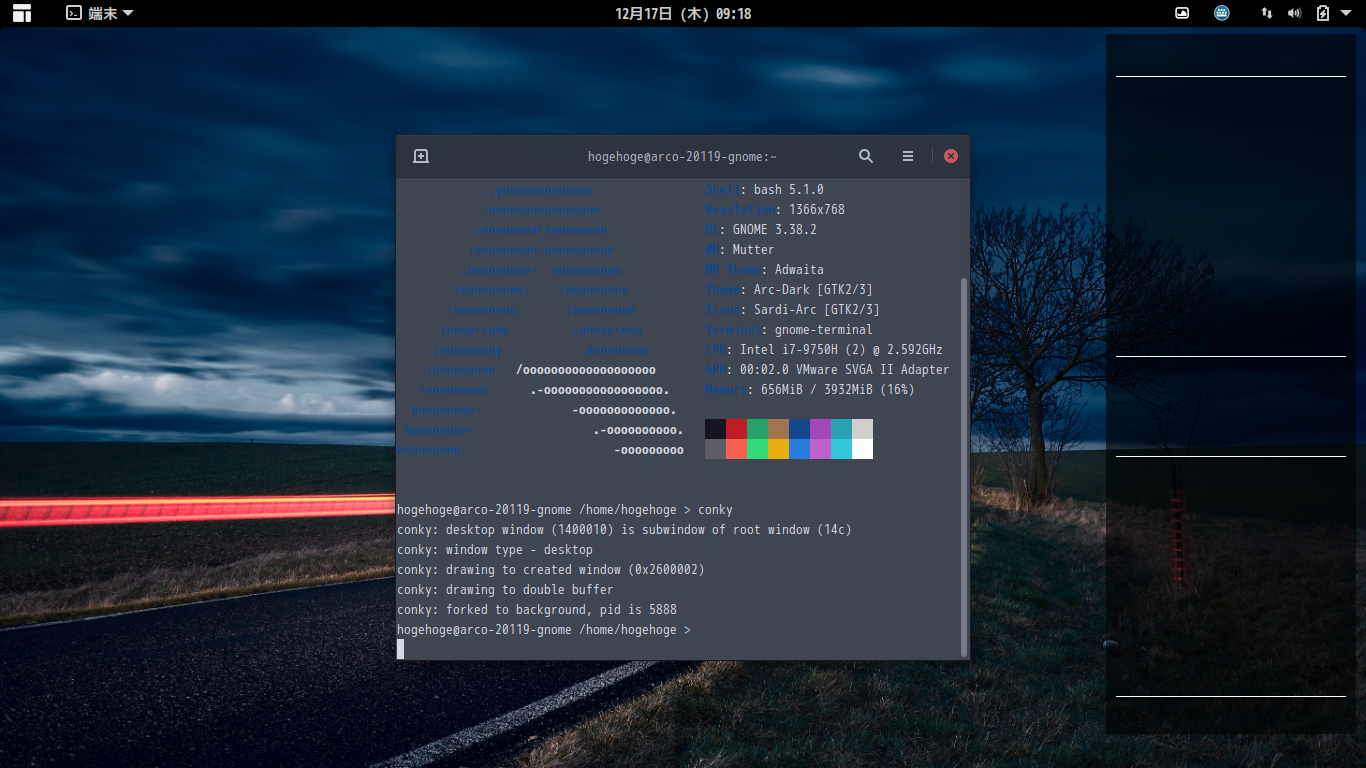
Task: Click the dark red swatch in neofetch palette
Action: (x=736, y=429)
